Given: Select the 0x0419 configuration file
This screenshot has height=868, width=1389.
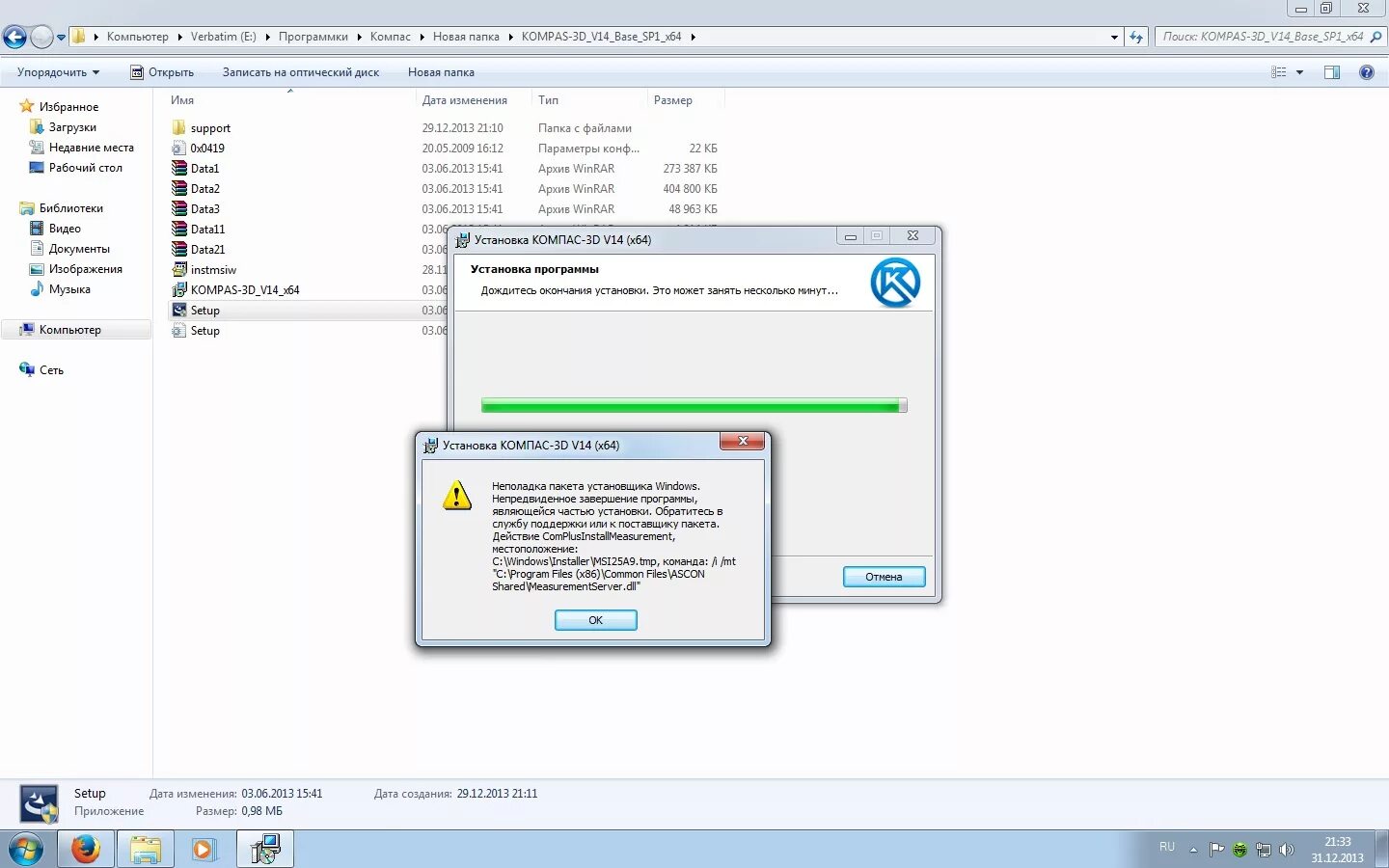Looking at the screenshot, I should [207, 149].
